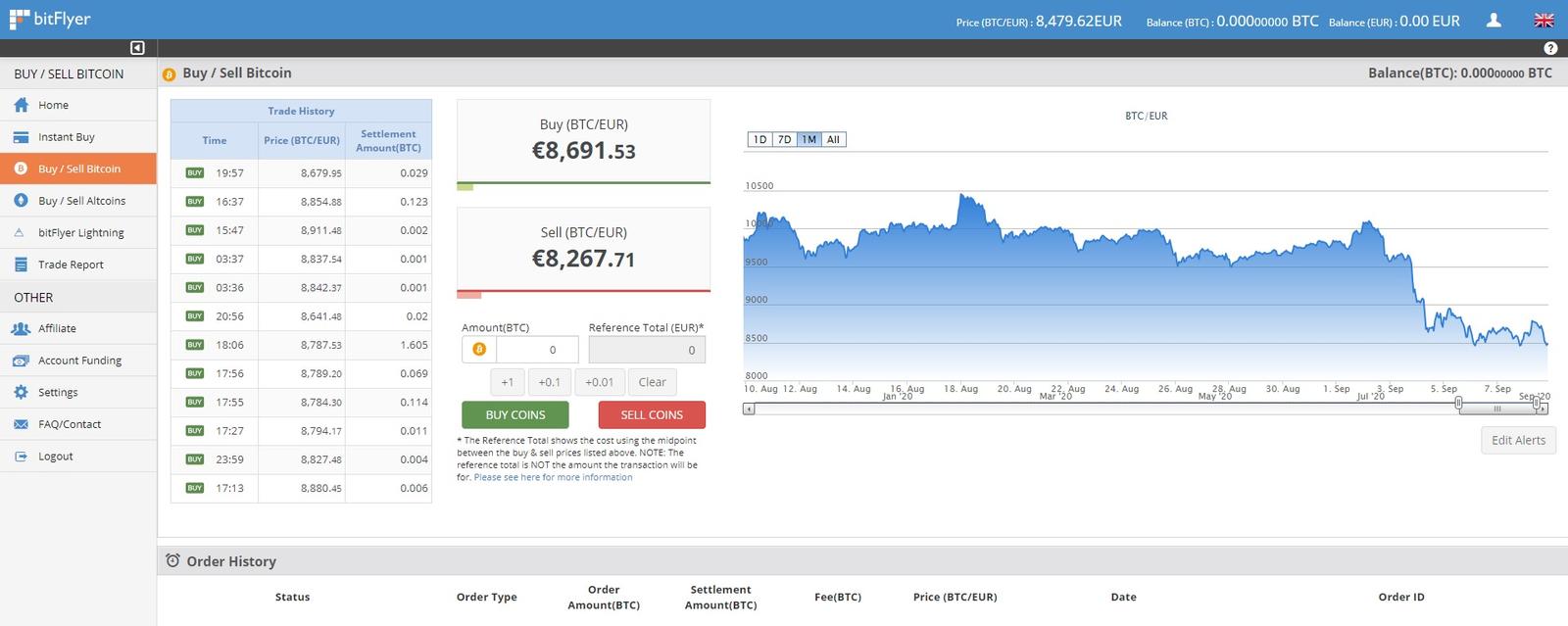Image resolution: width=1568 pixels, height=626 pixels.
Task: Add 1 BTC with the +1 button
Action: tap(507, 382)
